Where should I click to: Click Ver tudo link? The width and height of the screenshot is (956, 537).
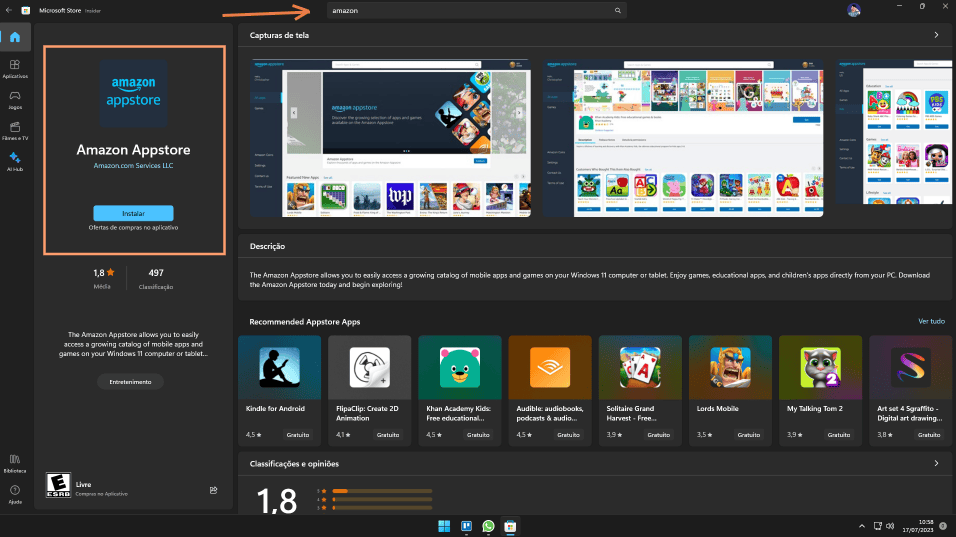tap(931, 321)
